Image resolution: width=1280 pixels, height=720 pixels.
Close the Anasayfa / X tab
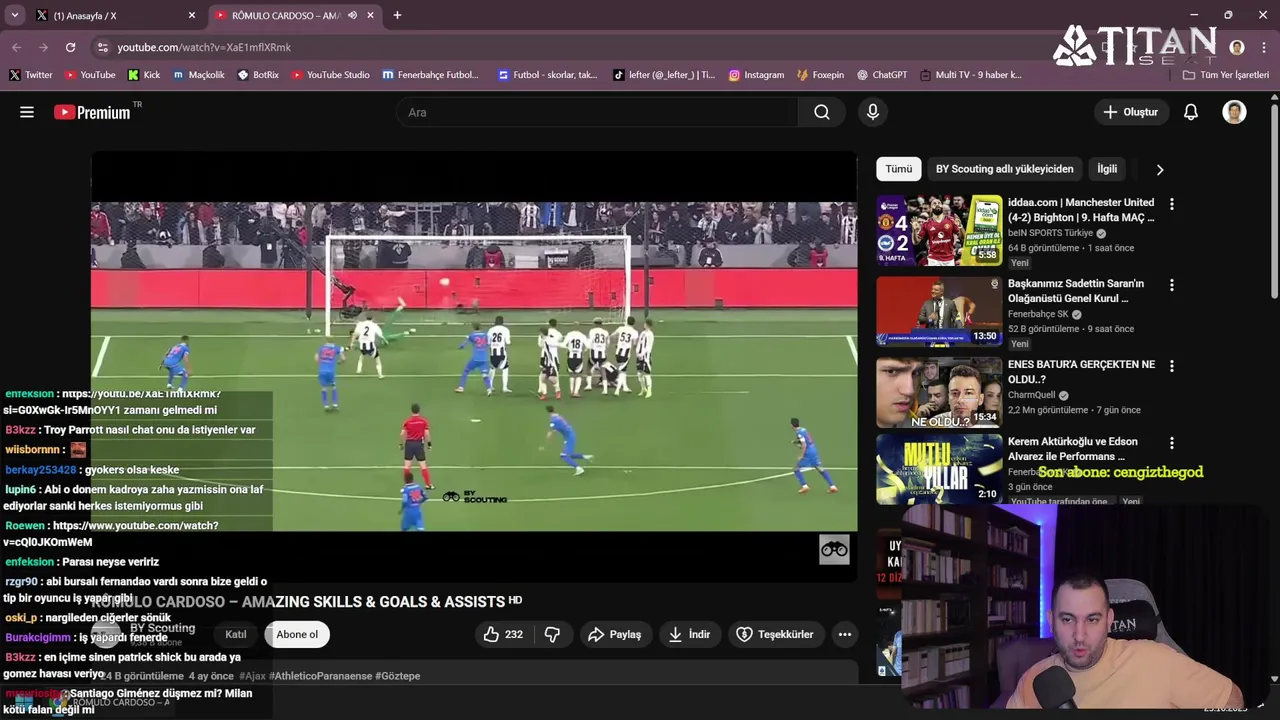pyautogui.click(x=192, y=15)
